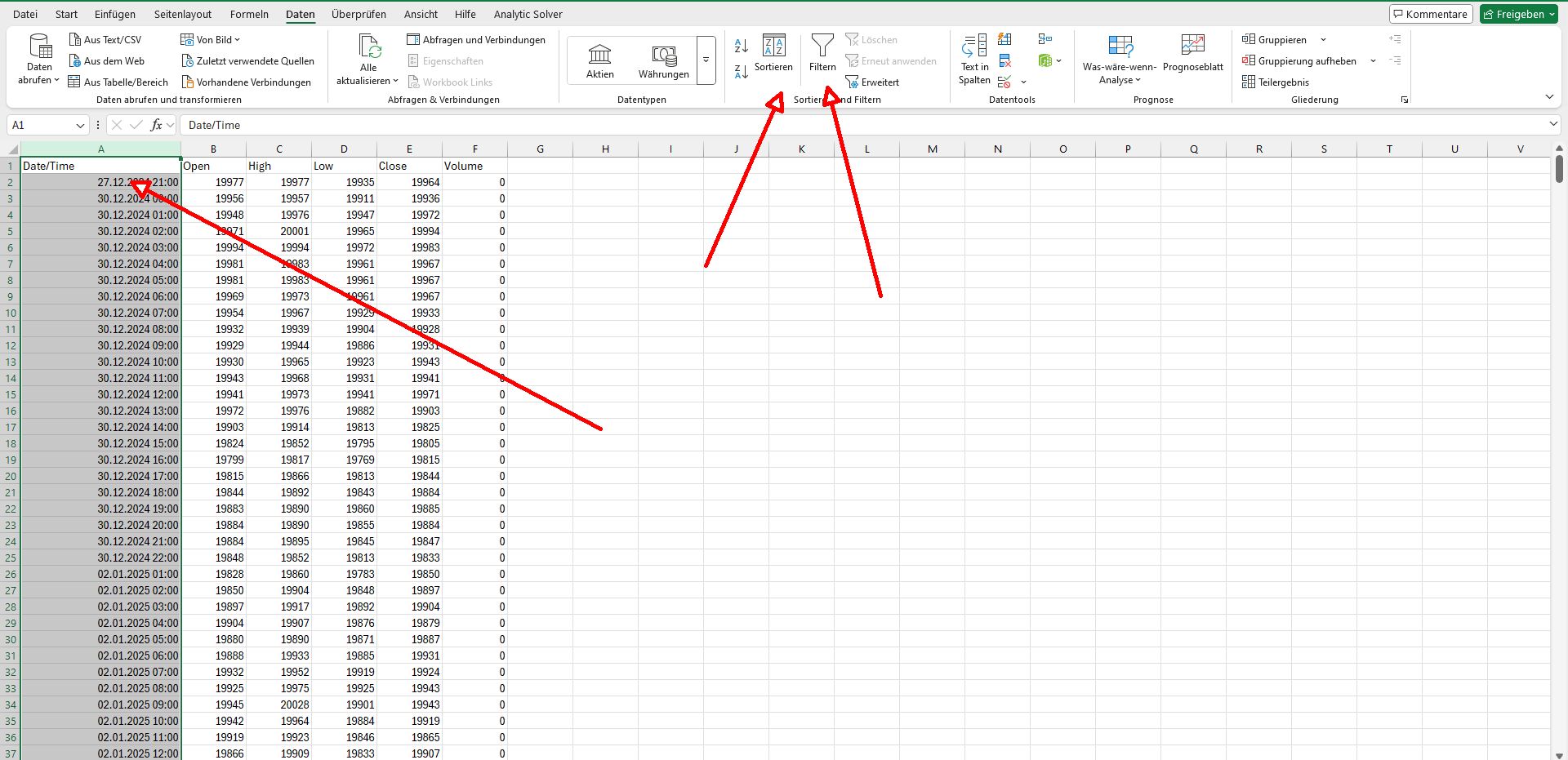This screenshot has width=1568, height=760.
Task: Expand the Name Box dropdown arrow
Action: coord(80,126)
